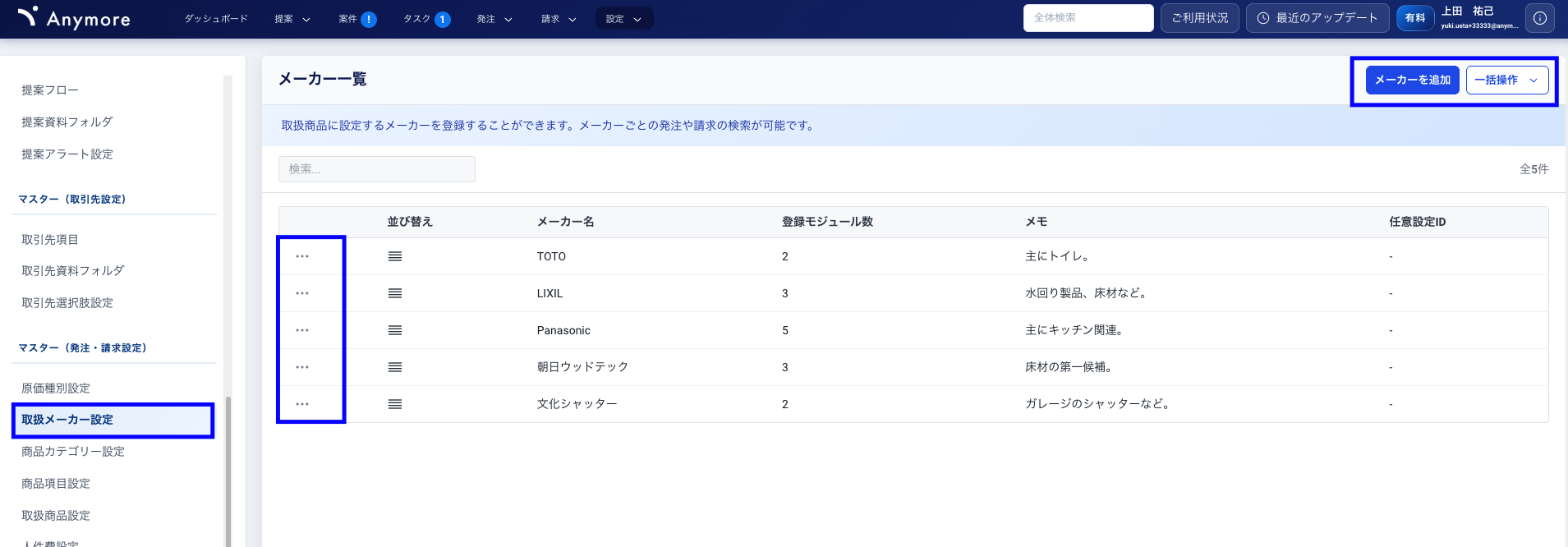Click the TOTO maker name

[x=551, y=256]
